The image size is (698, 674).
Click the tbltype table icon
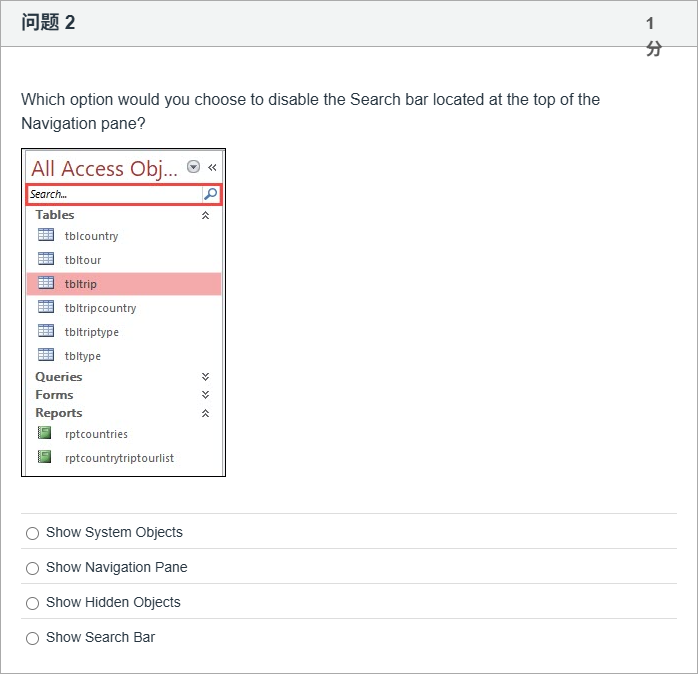pos(46,355)
